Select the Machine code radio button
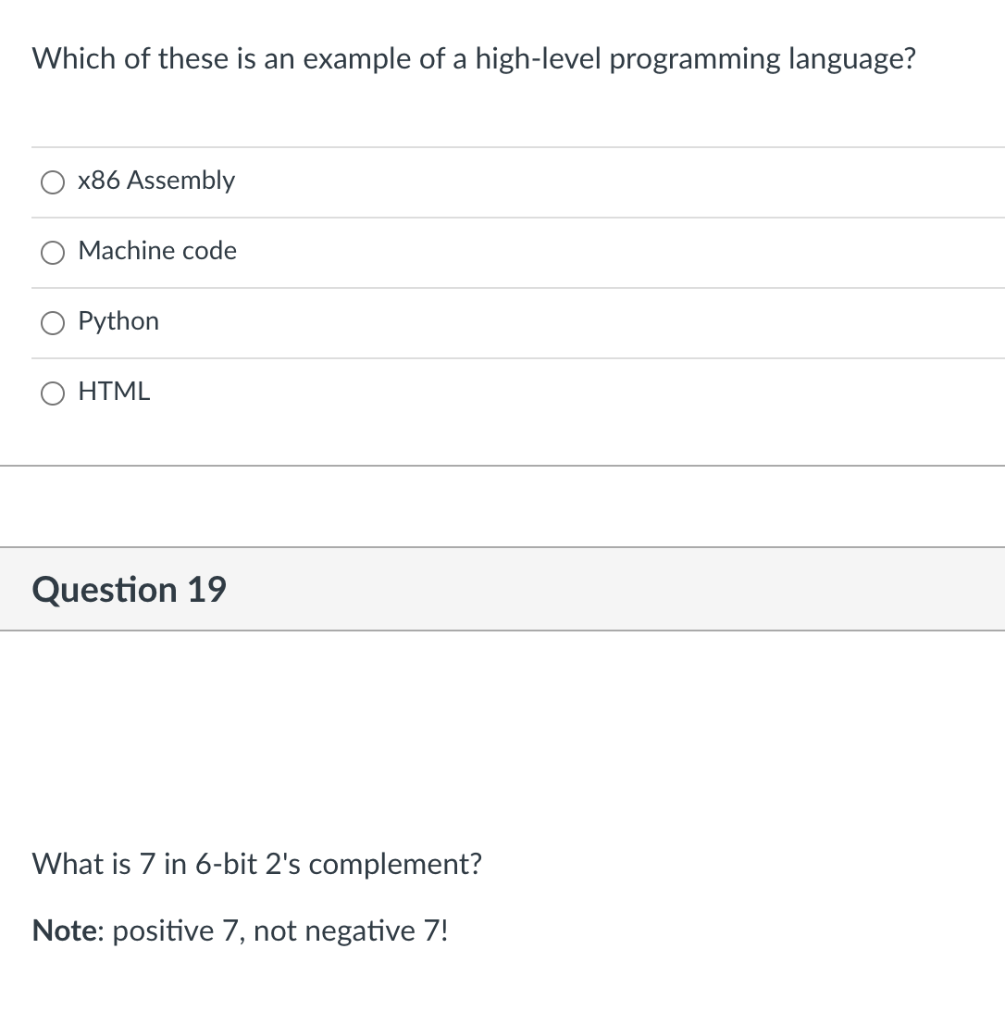The image size is (1005, 1024). [51, 252]
